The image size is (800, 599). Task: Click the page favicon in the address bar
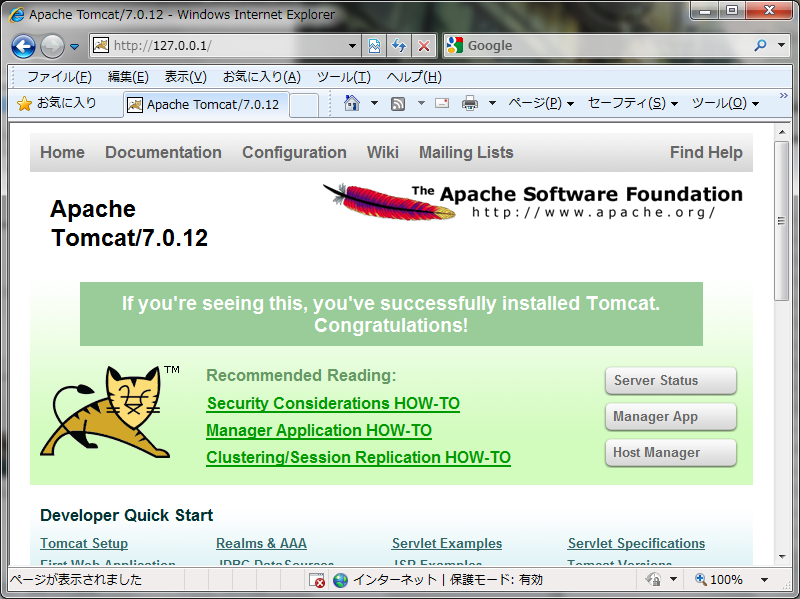pyautogui.click(x=101, y=45)
